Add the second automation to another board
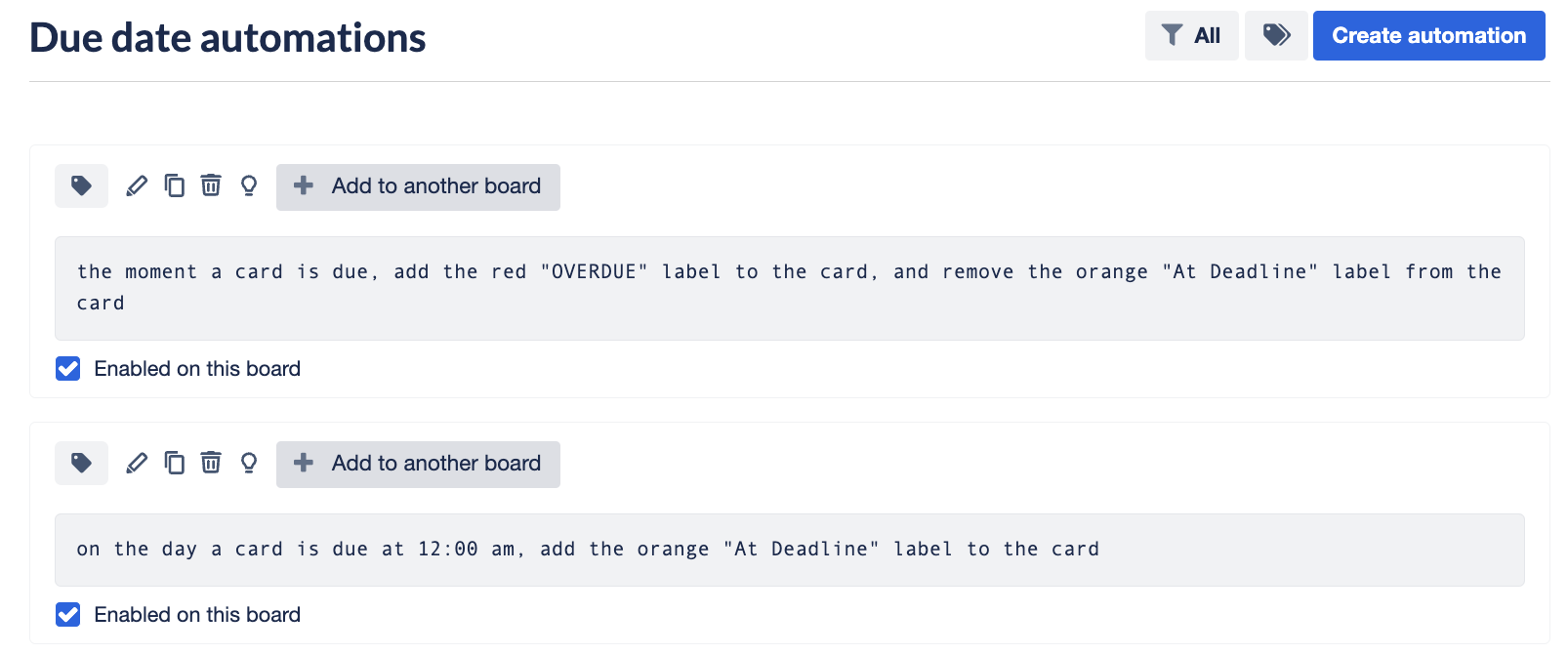This screenshot has width=1568, height=654. [x=418, y=464]
